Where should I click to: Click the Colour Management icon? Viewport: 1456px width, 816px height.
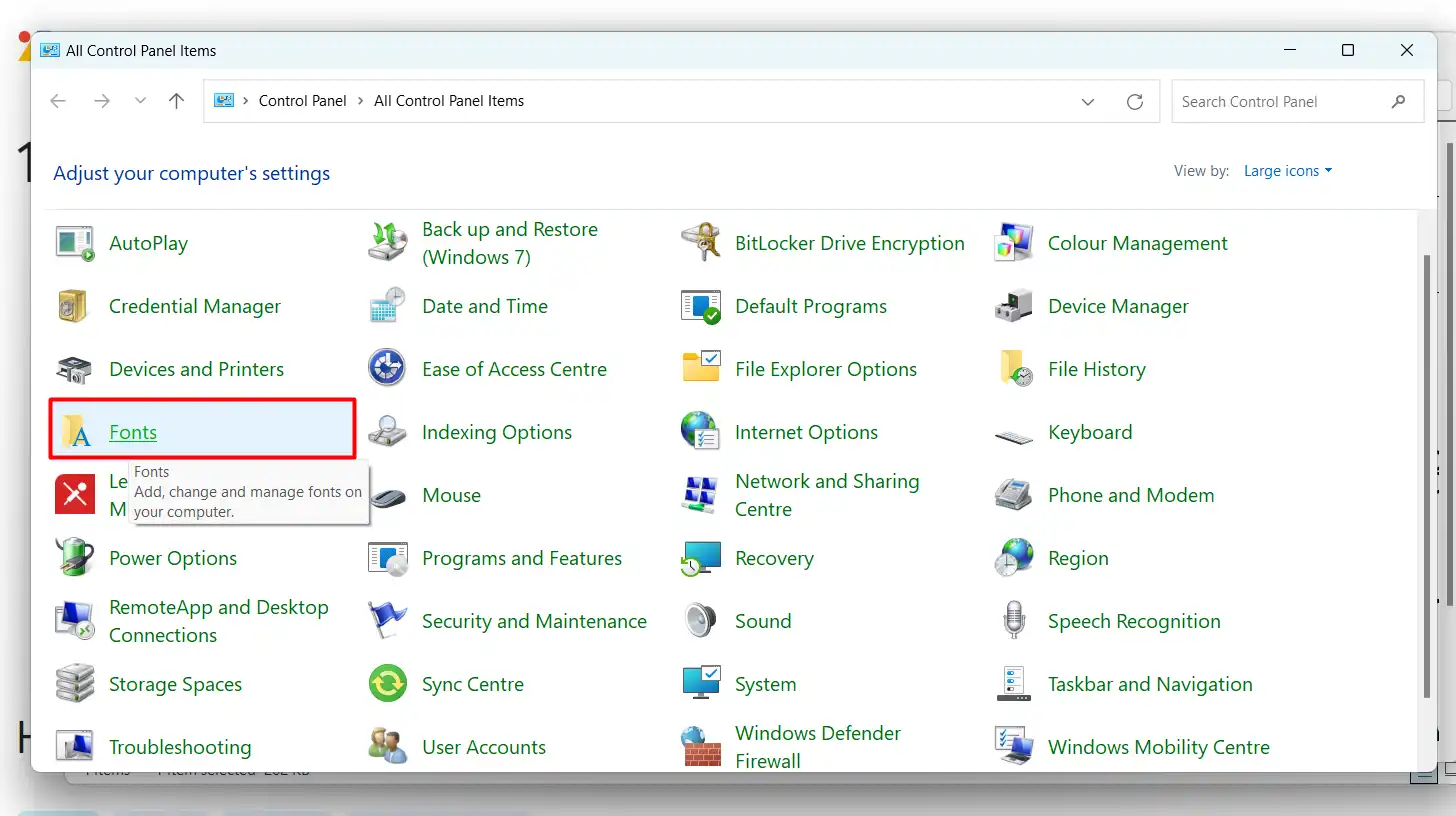click(x=1014, y=243)
